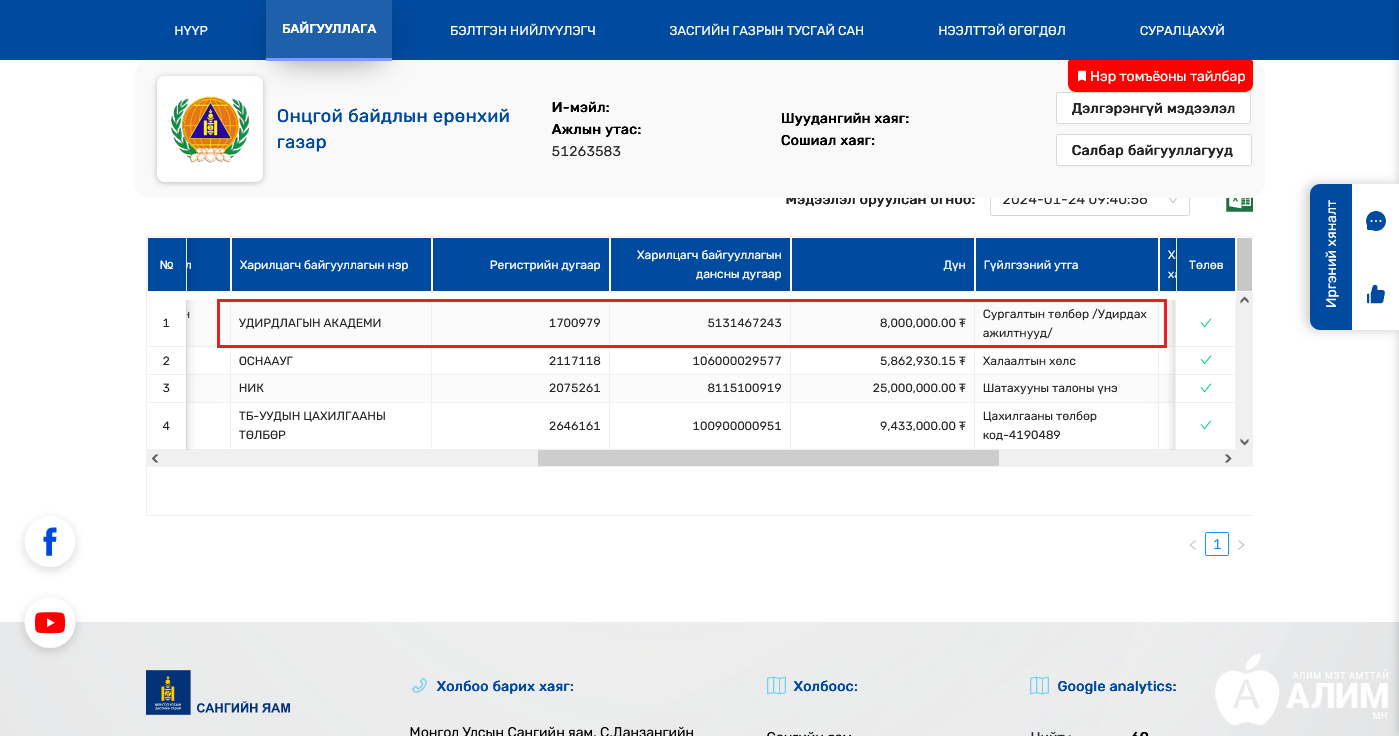Click the Нэр томъёоны тайлбар button
This screenshot has height=736, width=1399.
click(1160, 76)
